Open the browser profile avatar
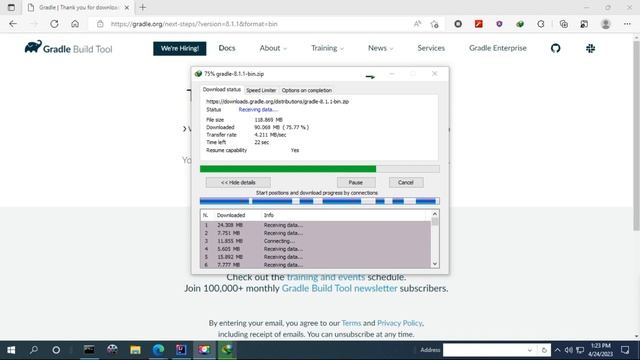The height and width of the screenshot is (360, 640). click(x=606, y=24)
